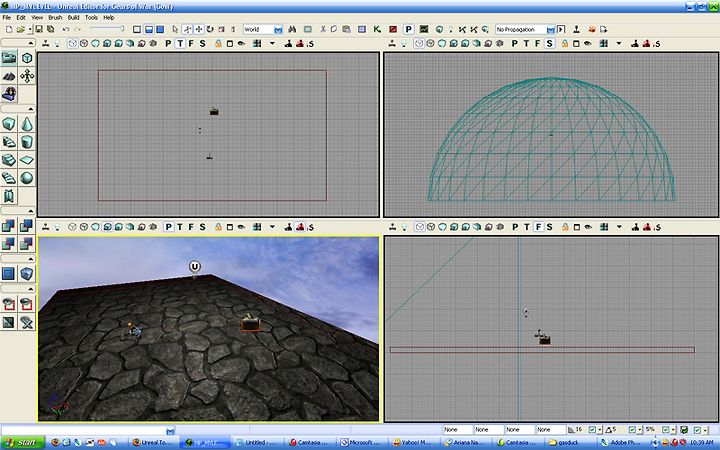Image resolution: width=720 pixels, height=450 pixels.
Task: Switch to Unreal To... taskbar window
Action: [x=152, y=443]
